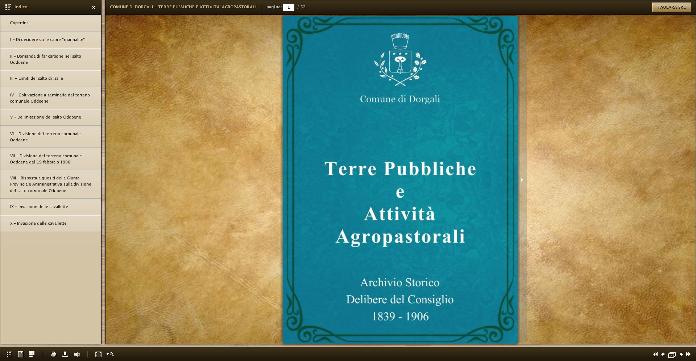696x361 pixels.
Task: Click the thumbnails grid icon in bottom toolbar
Action: coord(8,354)
